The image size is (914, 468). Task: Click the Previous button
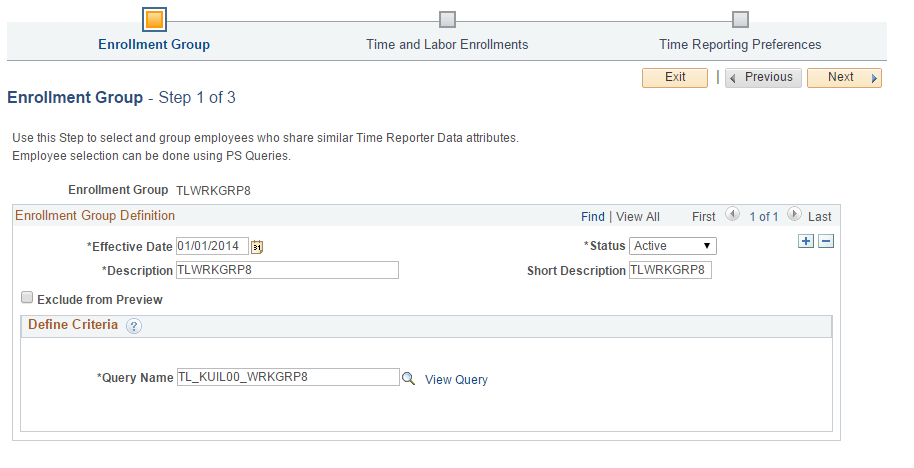click(x=763, y=78)
